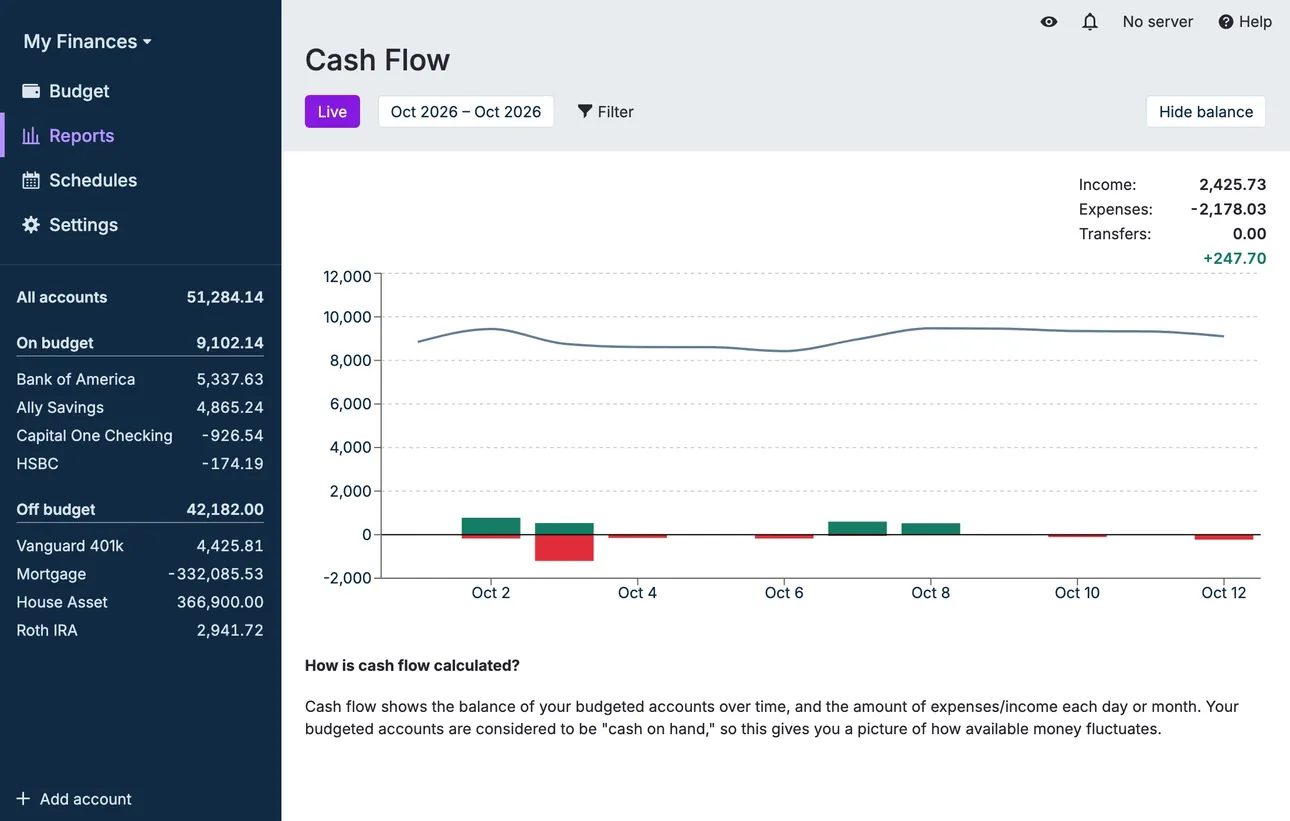Click the net change +247.70

point(1235,258)
